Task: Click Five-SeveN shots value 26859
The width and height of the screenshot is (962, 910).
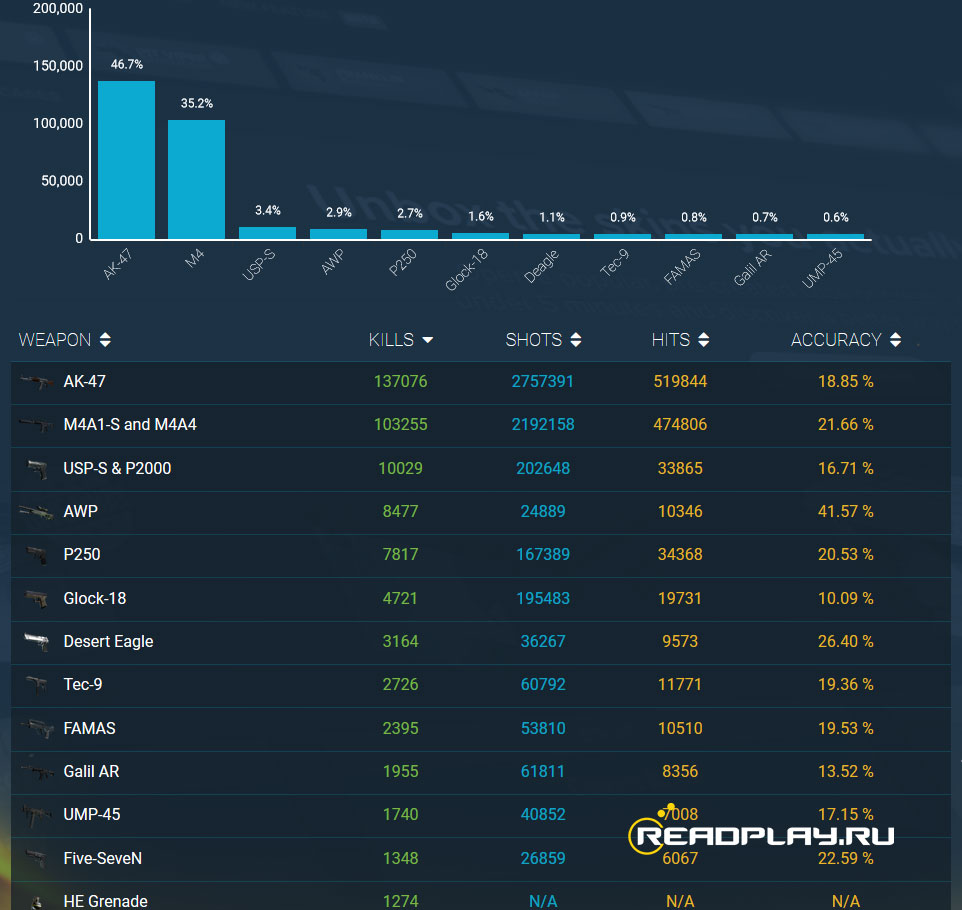Action: click(x=543, y=858)
